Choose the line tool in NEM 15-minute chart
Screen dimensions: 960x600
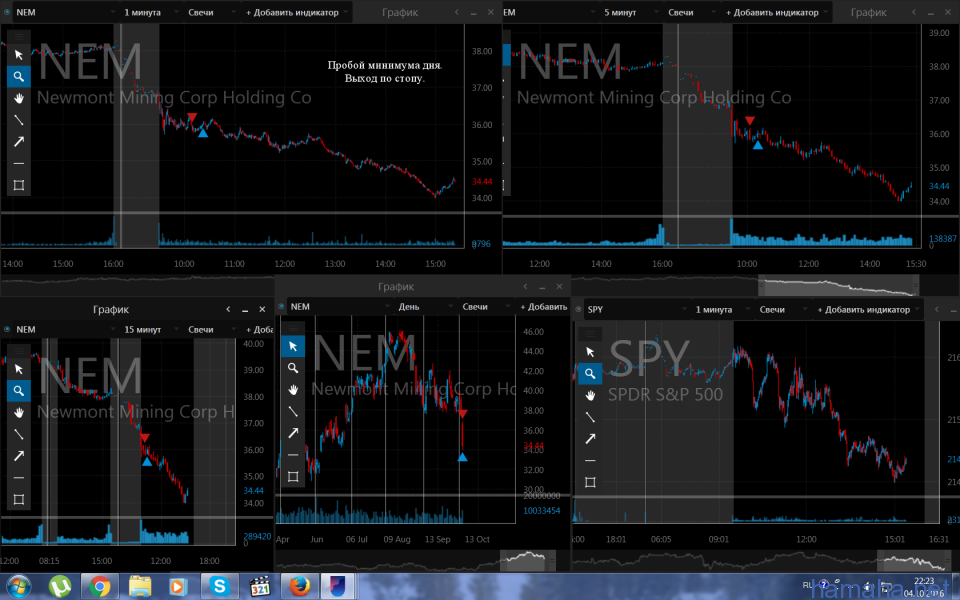coord(19,434)
